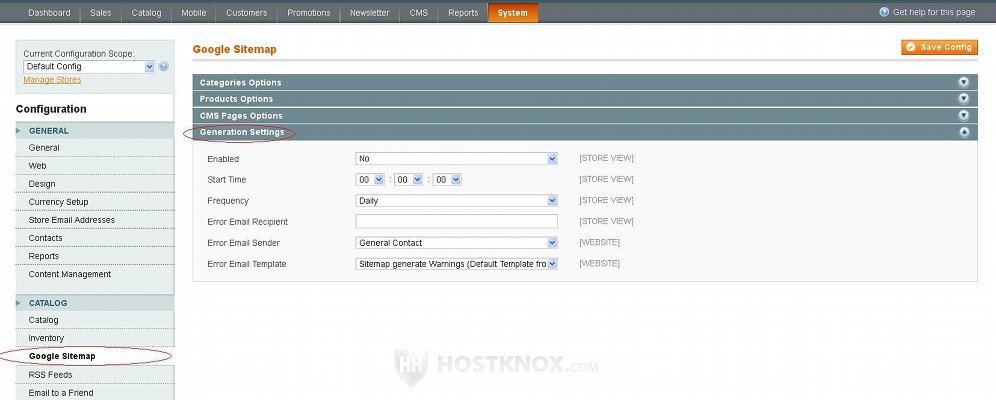Open the Current Configuration Scope dropdown

click(x=89, y=66)
